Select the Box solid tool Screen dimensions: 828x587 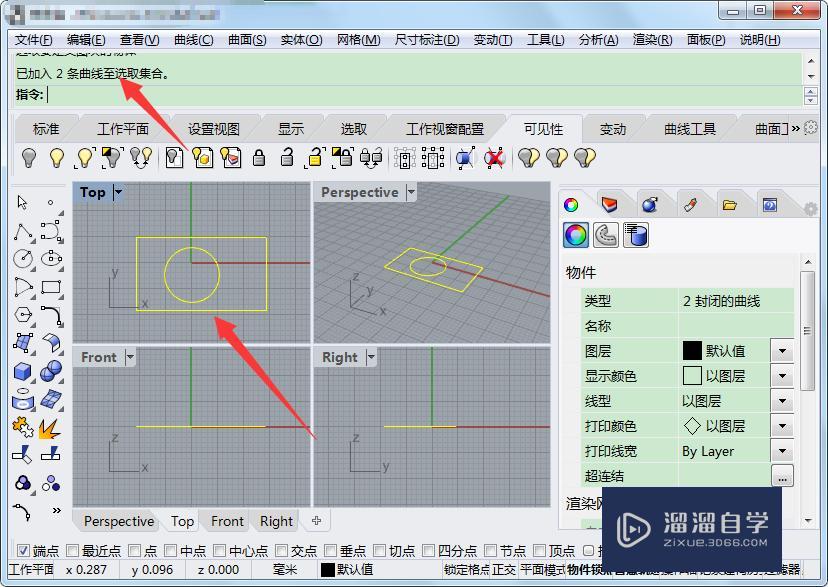pyautogui.click(x=23, y=372)
